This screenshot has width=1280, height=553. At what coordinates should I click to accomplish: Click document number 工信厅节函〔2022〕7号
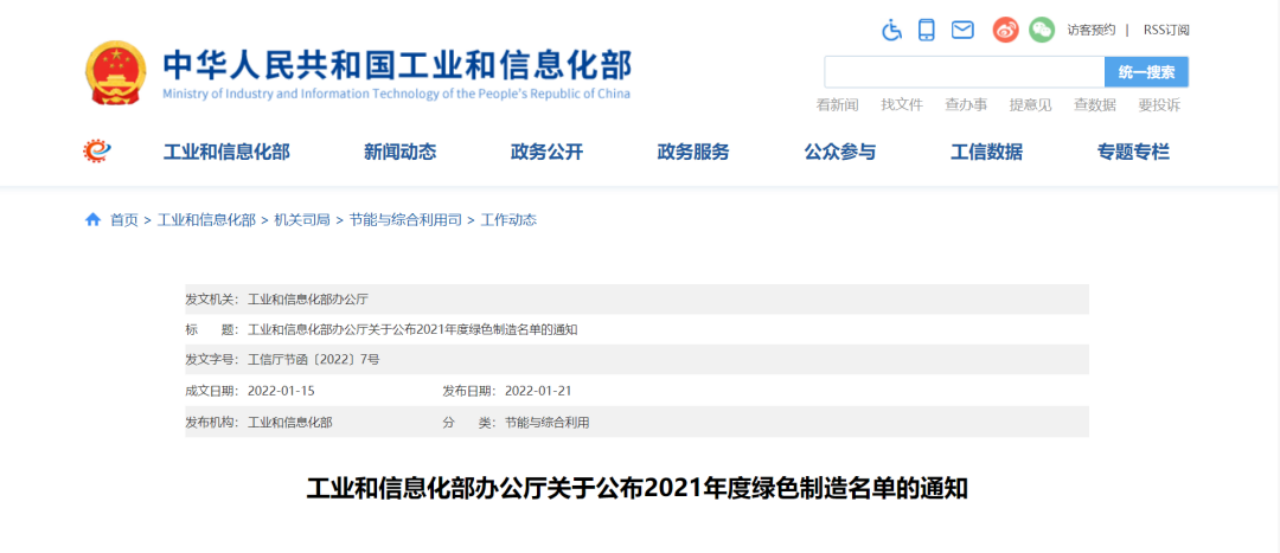(x=314, y=360)
